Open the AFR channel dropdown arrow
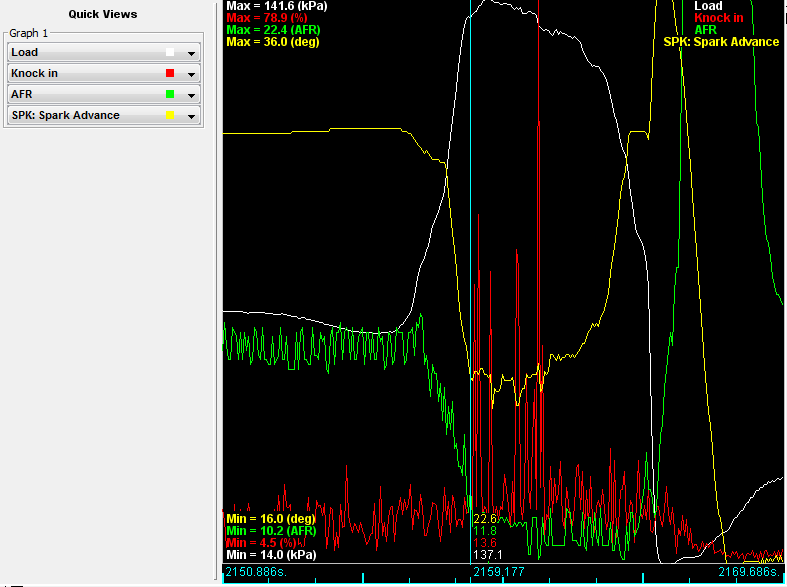Screen dimensions: 787x587 190,95
